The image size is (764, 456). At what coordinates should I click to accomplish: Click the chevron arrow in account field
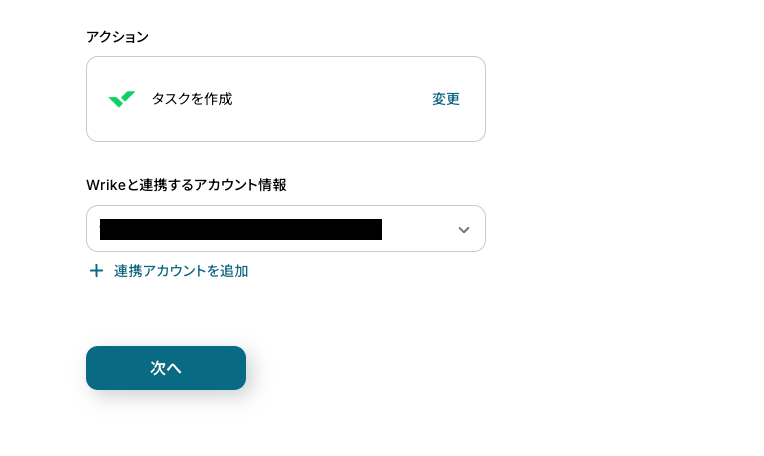[463, 230]
